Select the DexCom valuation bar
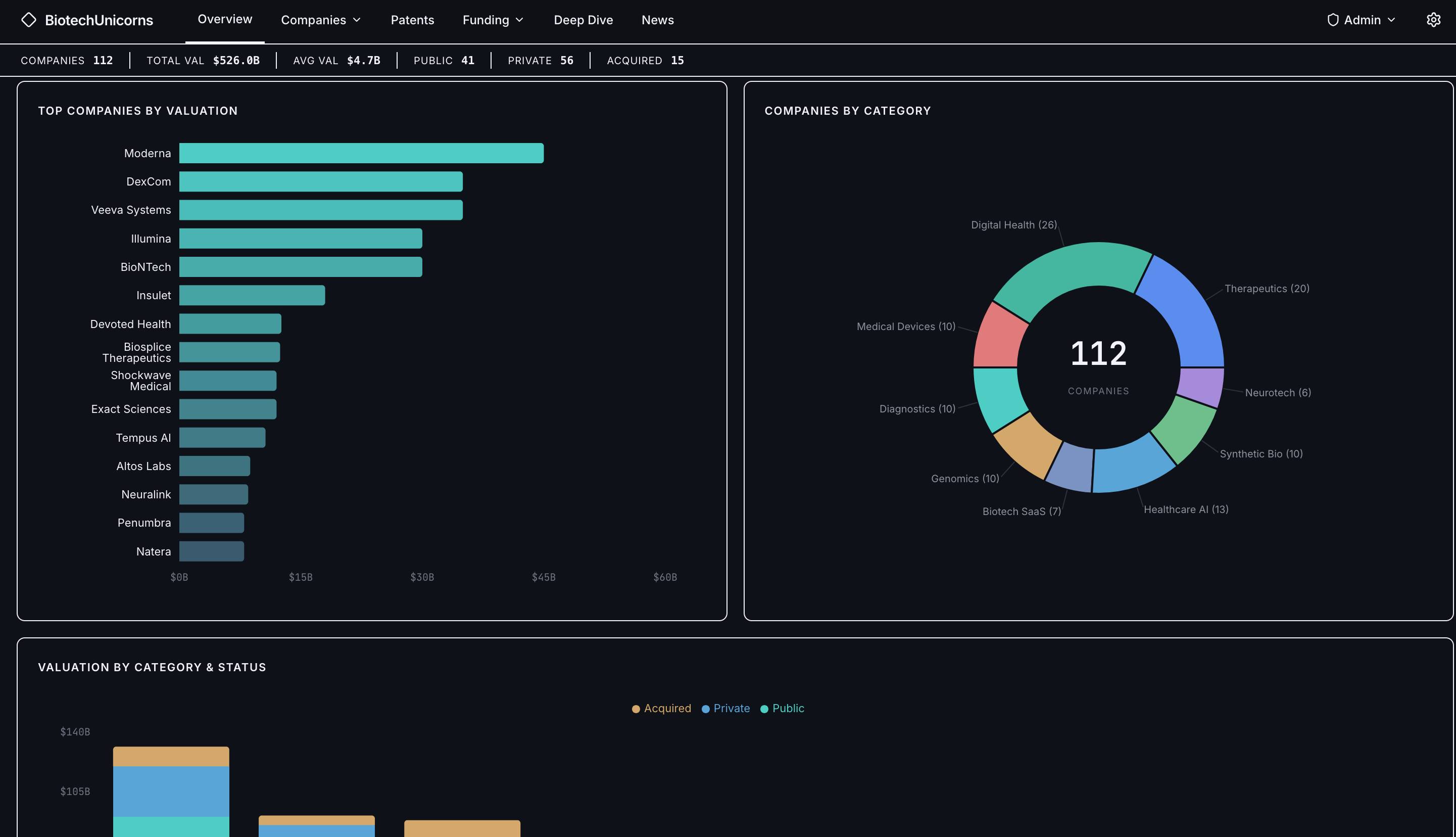The width and height of the screenshot is (1456, 837). click(321, 181)
